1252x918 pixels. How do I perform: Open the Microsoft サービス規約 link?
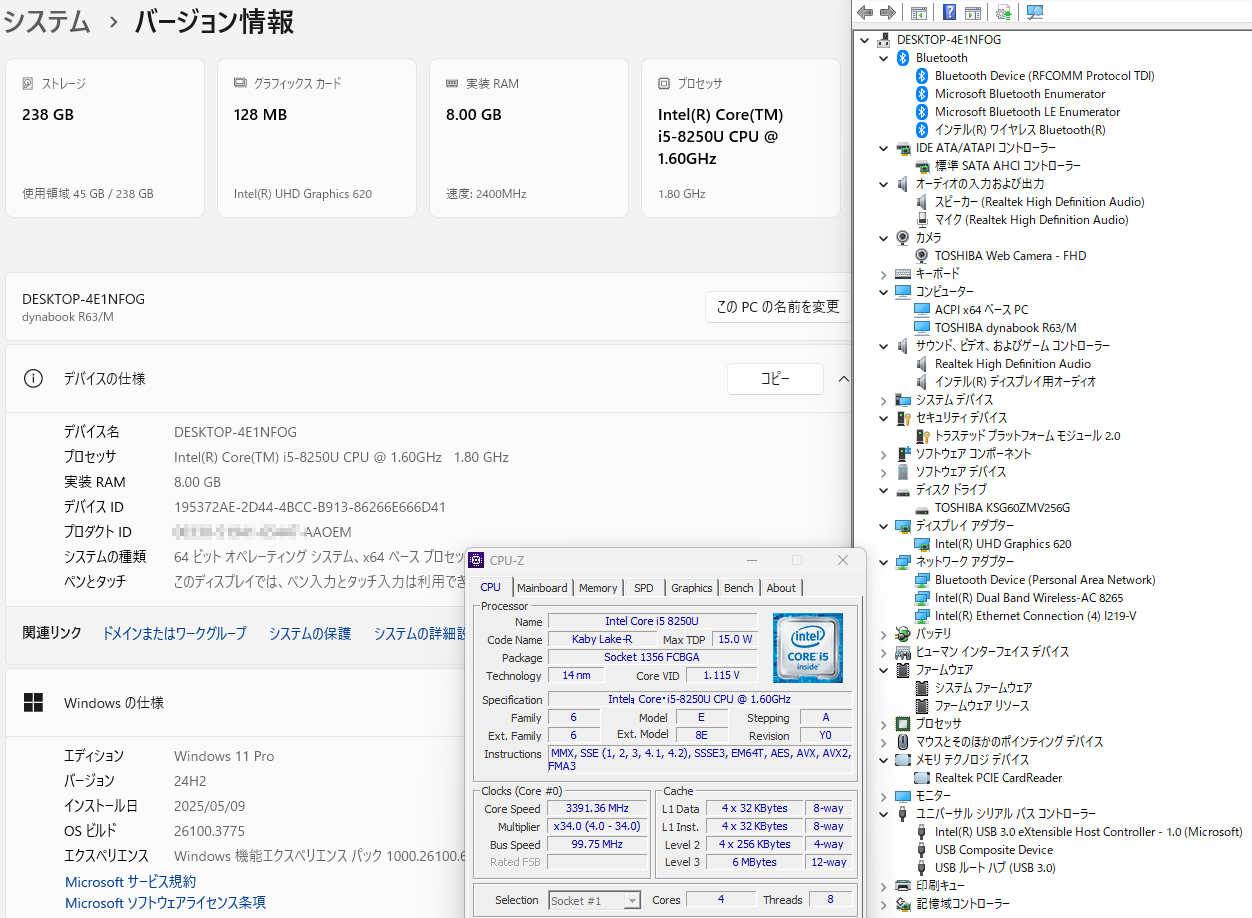130,882
